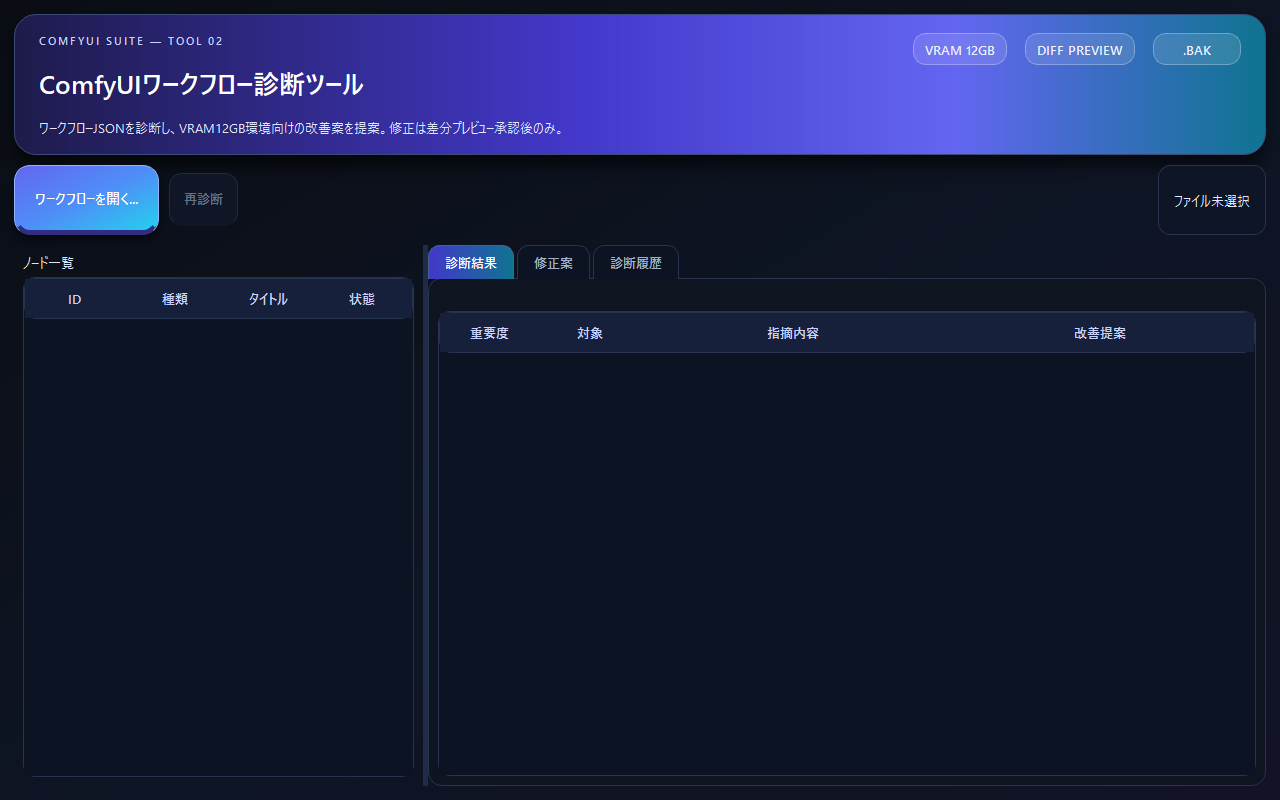Click the ファイル未選択 status label
Viewport: 1280px width, 800px height.
click(1212, 200)
